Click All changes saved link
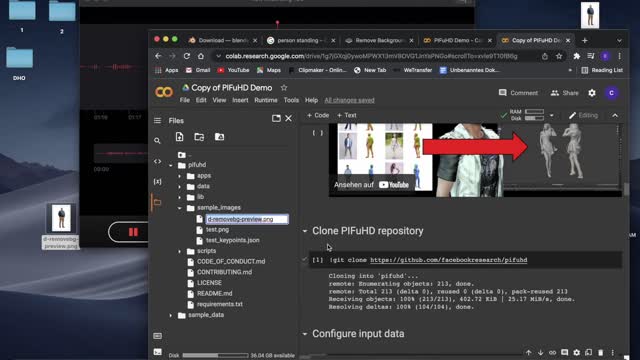The width and height of the screenshot is (640, 360). tap(349, 100)
